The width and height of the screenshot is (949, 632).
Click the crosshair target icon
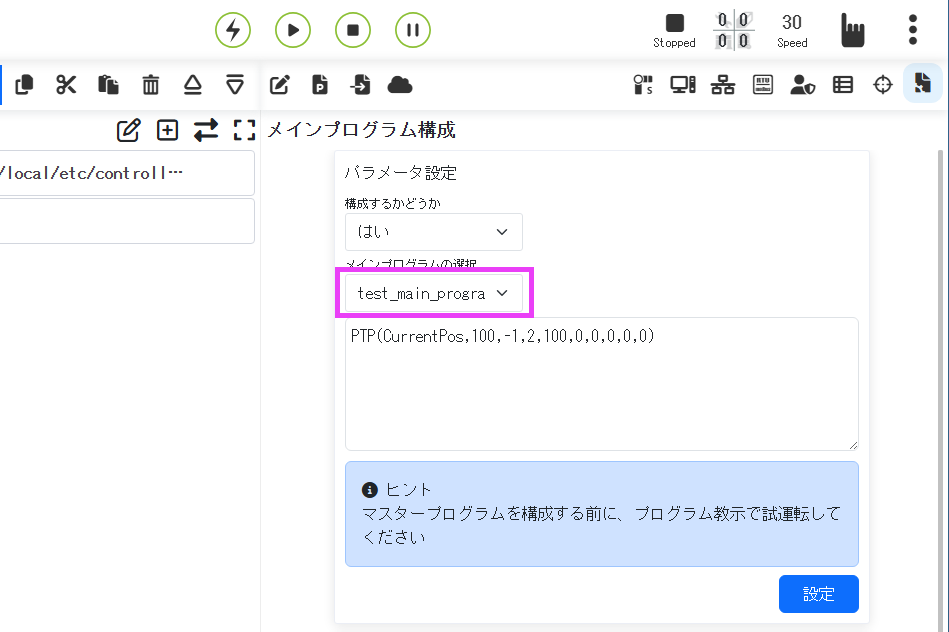[883, 85]
